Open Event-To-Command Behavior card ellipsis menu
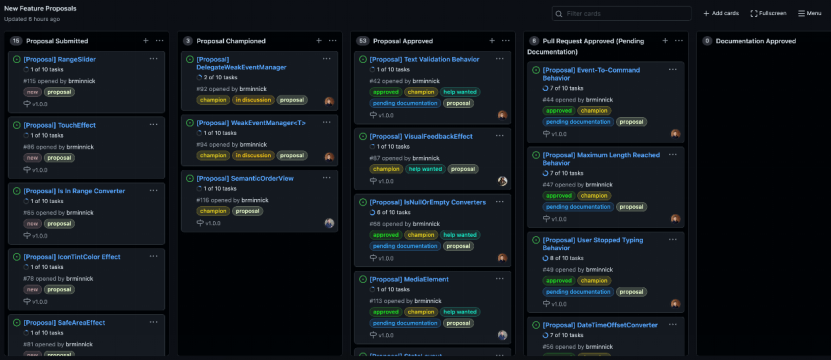This screenshot has height=360, width=831. 673,69
